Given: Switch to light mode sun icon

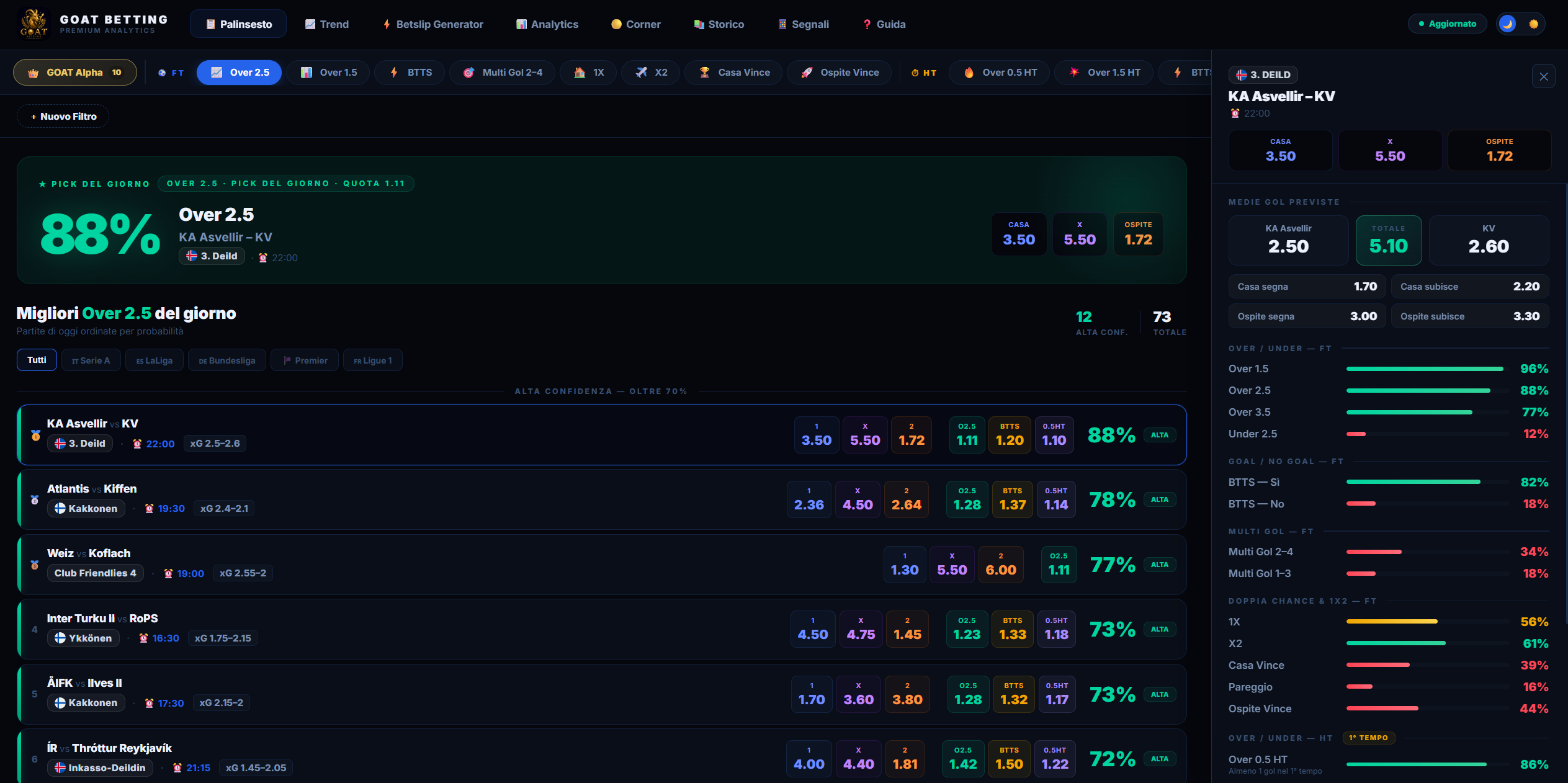Looking at the screenshot, I should 1533,24.
